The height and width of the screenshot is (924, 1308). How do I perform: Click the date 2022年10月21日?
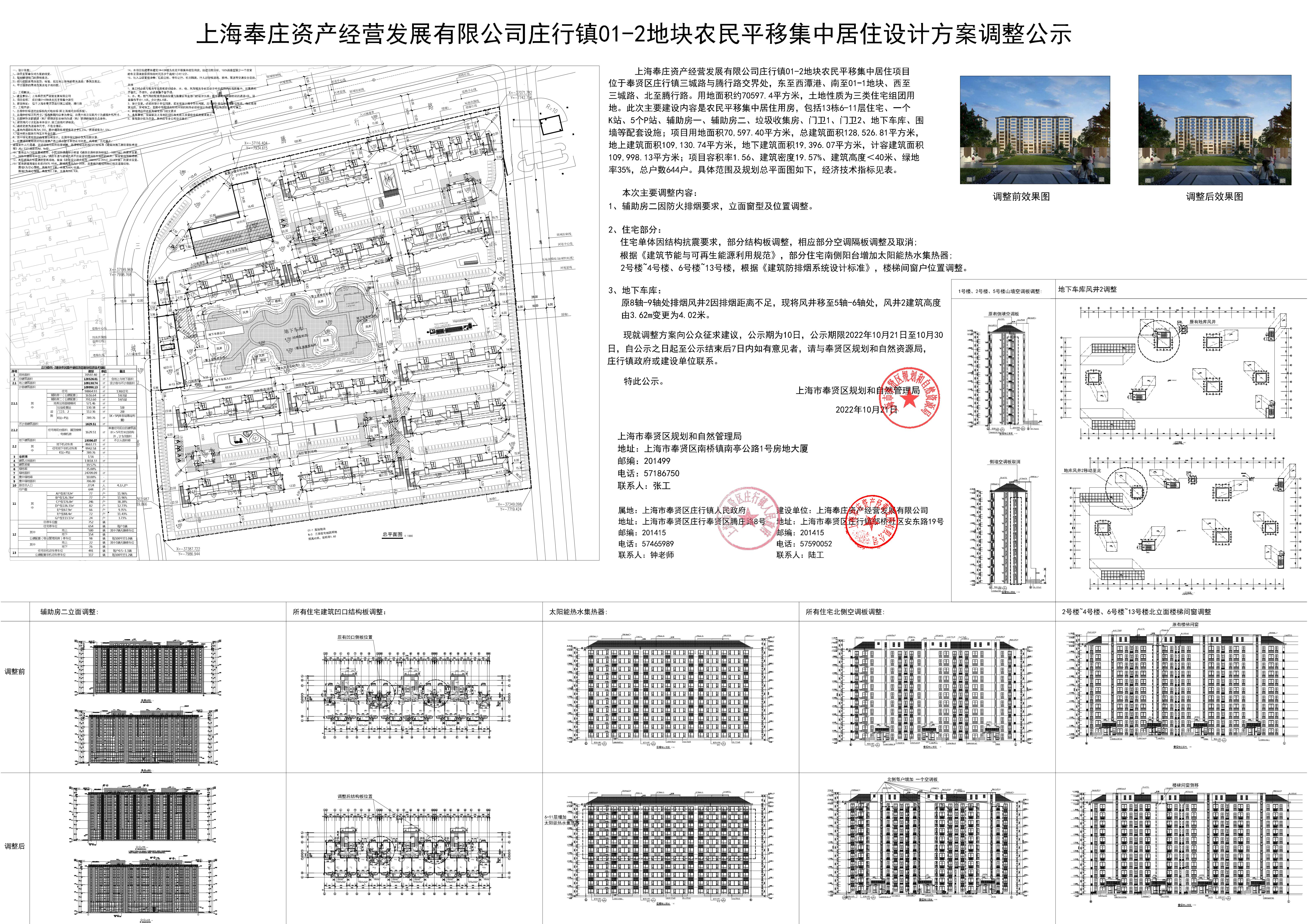pyautogui.click(x=866, y=410)
